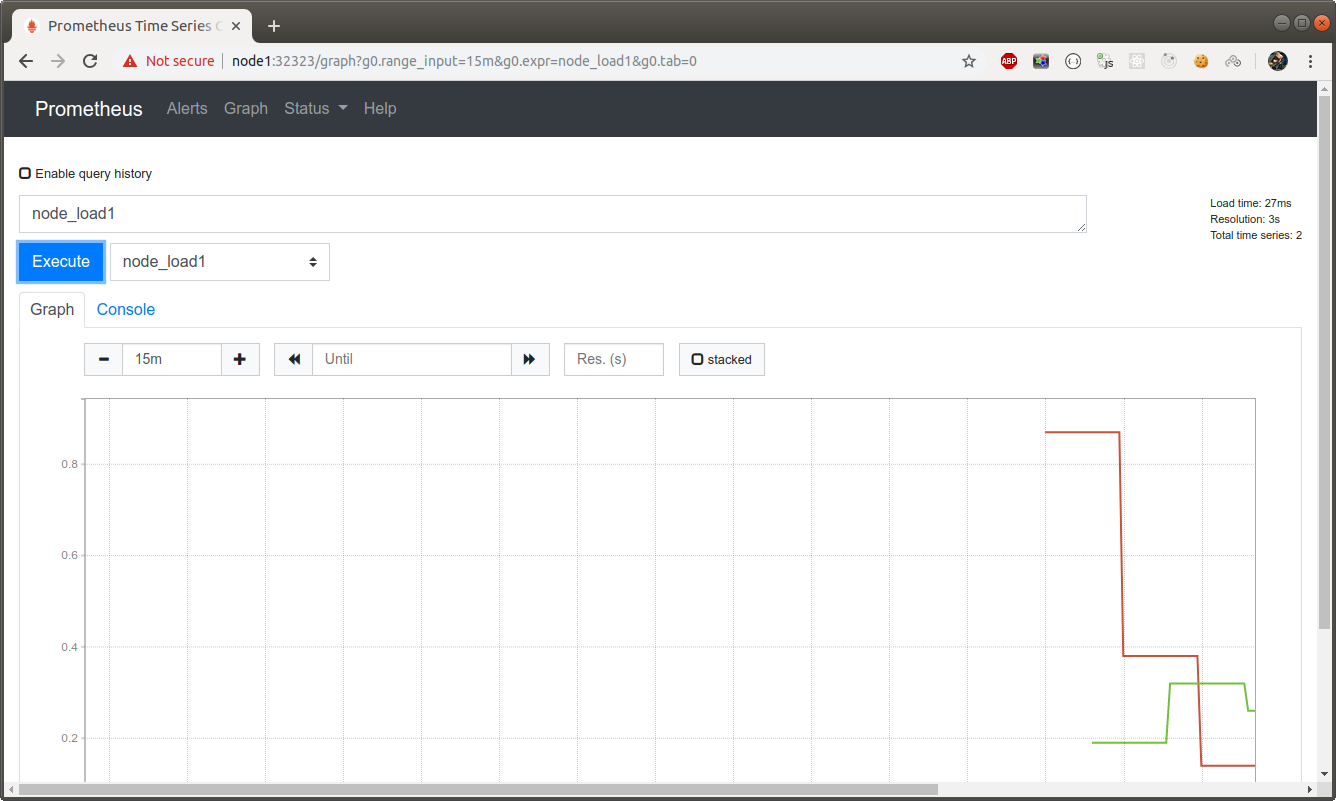Click the browser back arrow
1336x801 pixels.
click(27, 61)
